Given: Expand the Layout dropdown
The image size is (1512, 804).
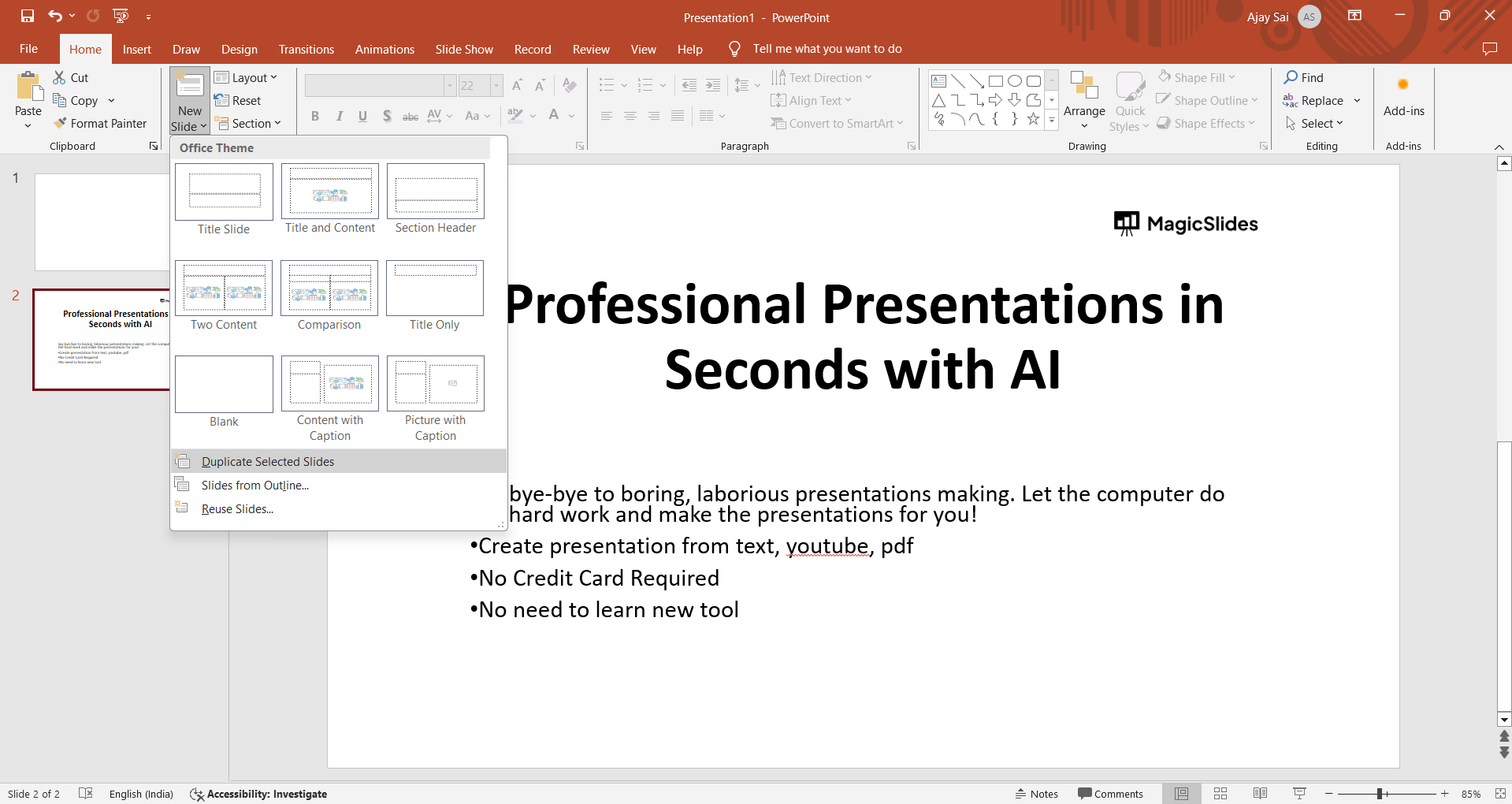Looking at the screenshot, I should click(246, 78).
